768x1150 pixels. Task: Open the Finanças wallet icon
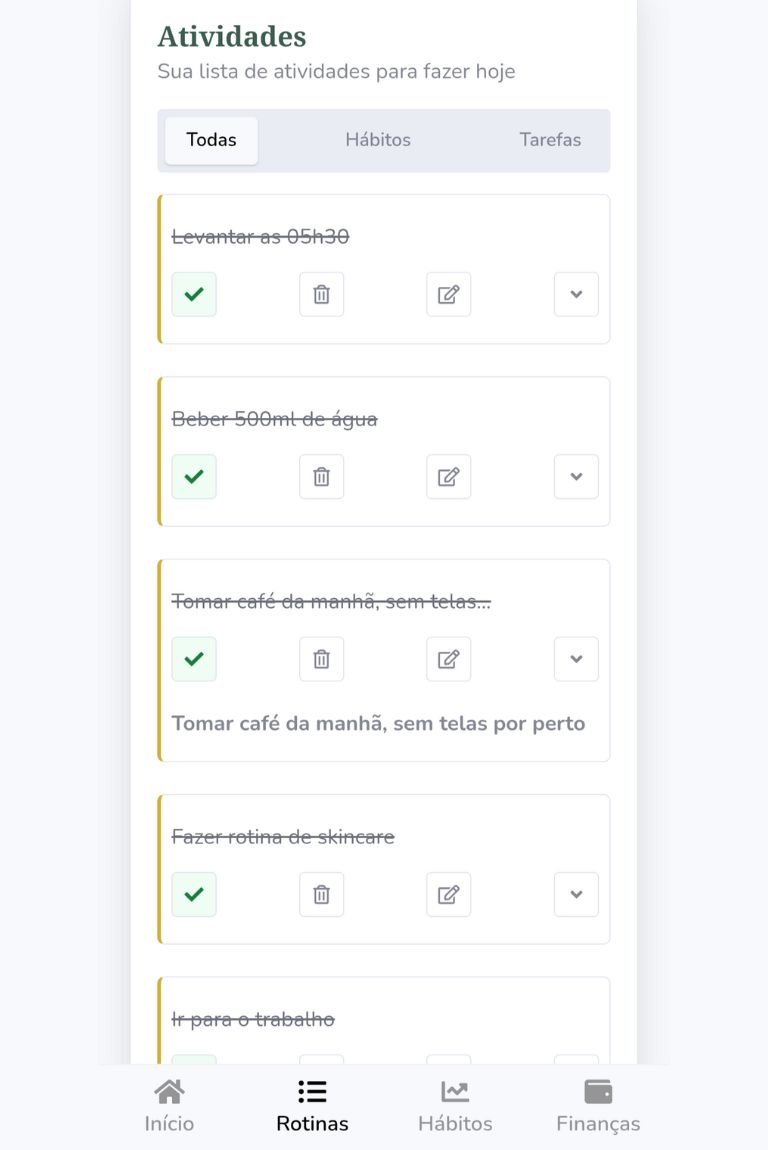tap(597, 1091)
